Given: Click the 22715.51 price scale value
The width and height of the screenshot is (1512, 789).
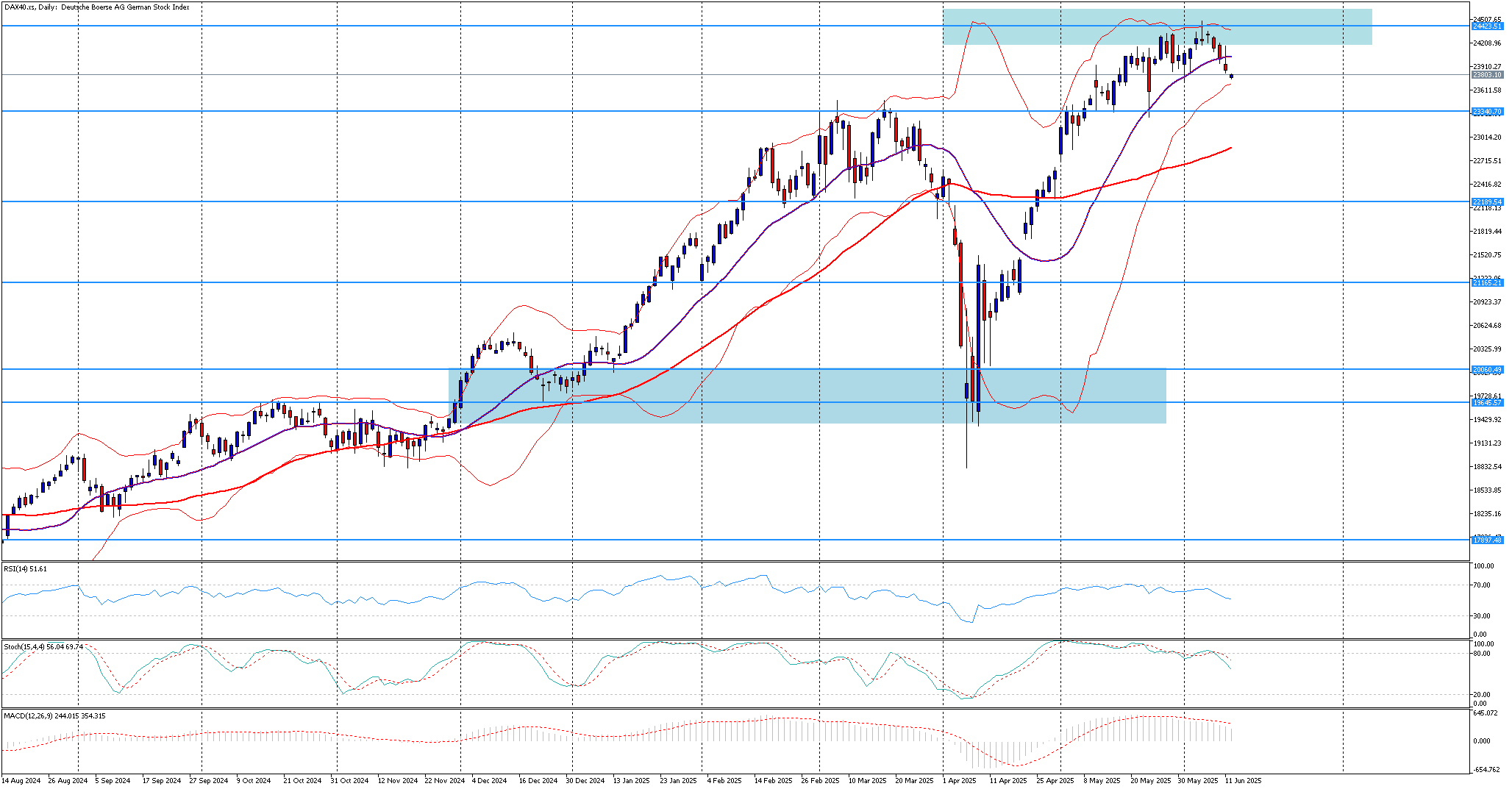Looking at the screenshot, I should click(1487, 161).
